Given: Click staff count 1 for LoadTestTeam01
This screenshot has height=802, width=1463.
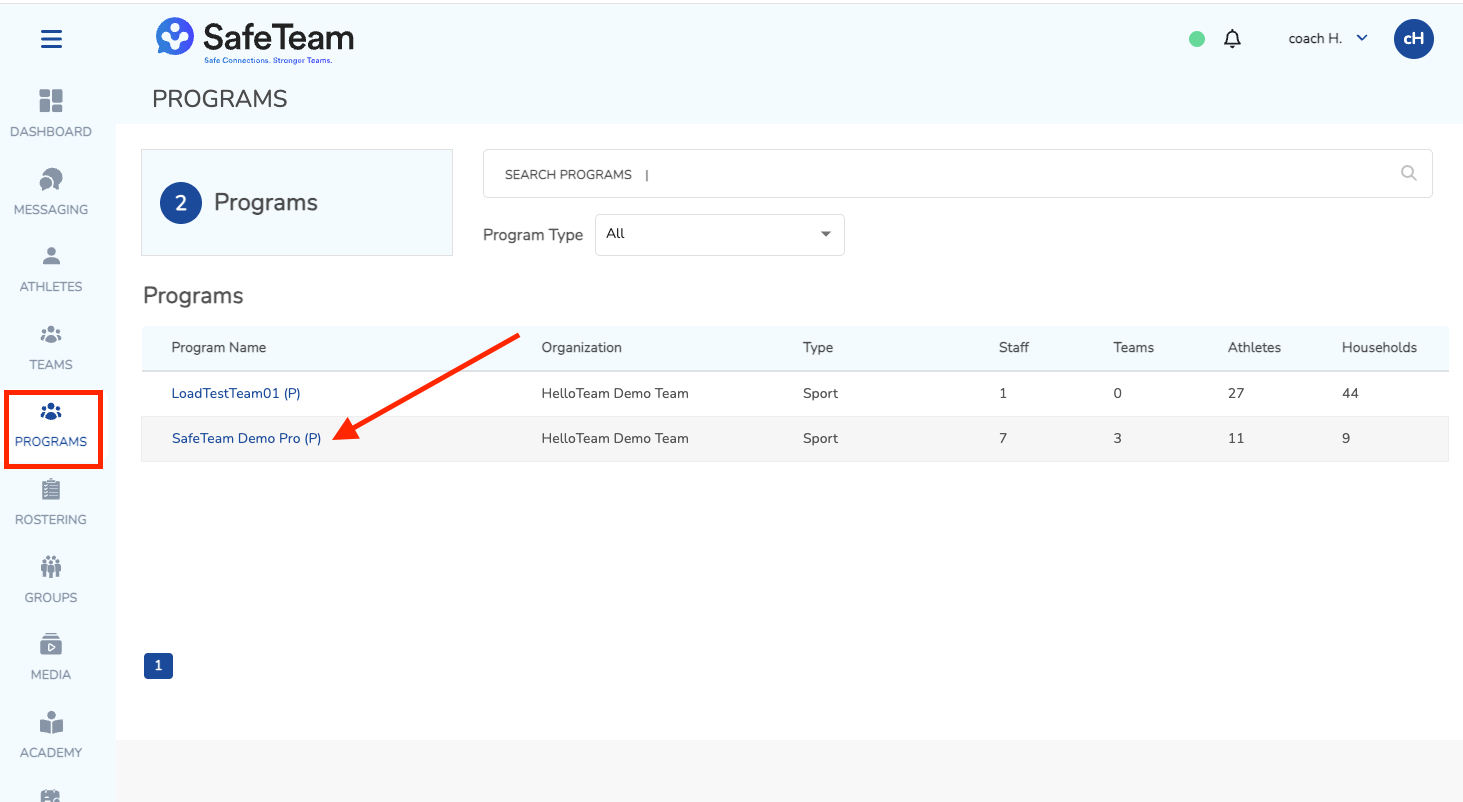Looking at the screenshot, I should (x=1003, y=393).
